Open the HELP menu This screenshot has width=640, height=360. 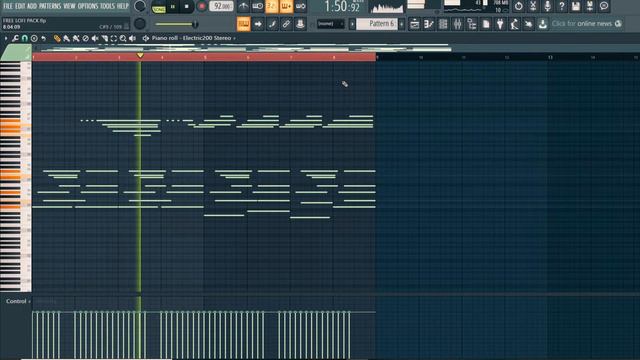[x=122, y=6]
